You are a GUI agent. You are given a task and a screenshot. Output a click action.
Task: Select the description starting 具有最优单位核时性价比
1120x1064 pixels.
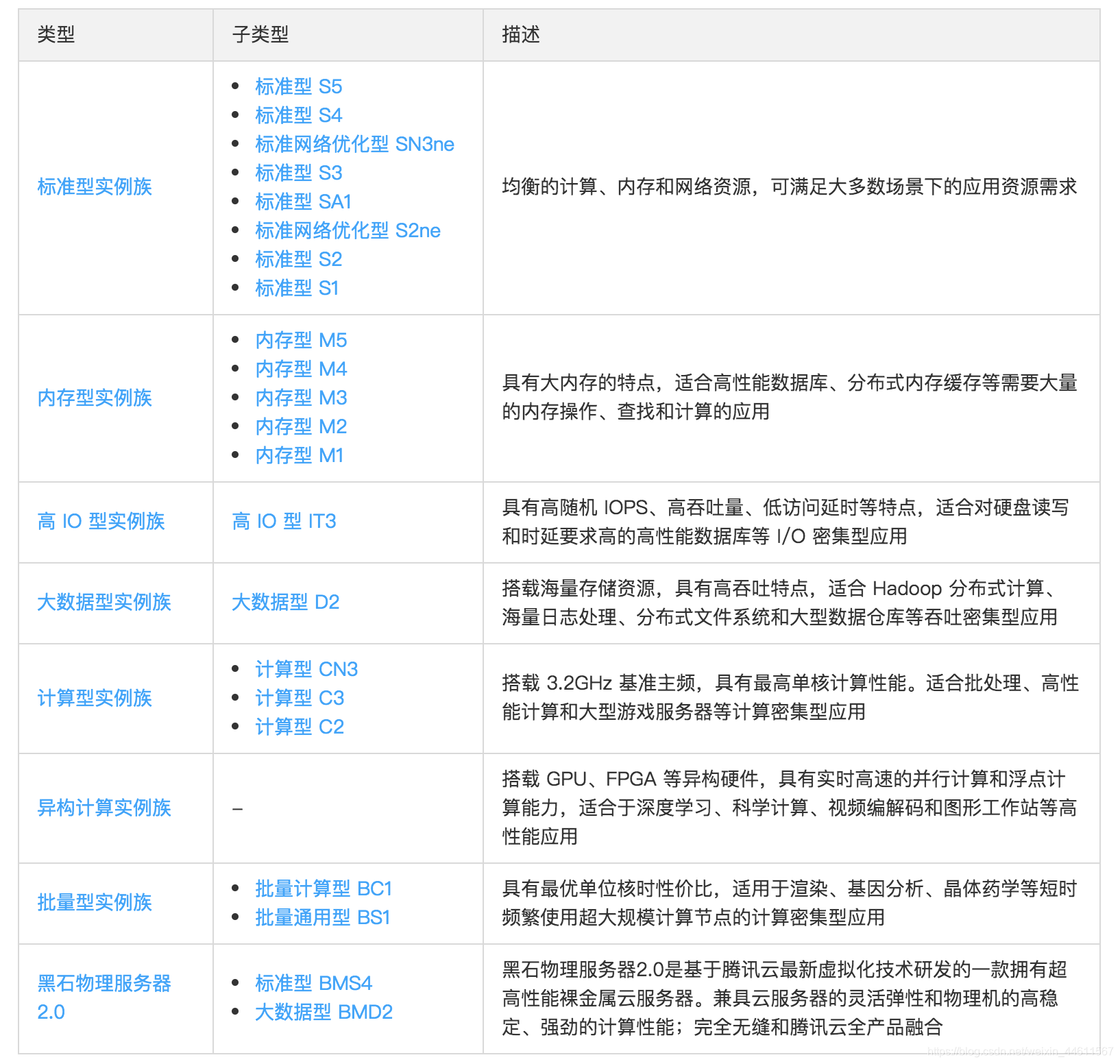tap(790, 903)
